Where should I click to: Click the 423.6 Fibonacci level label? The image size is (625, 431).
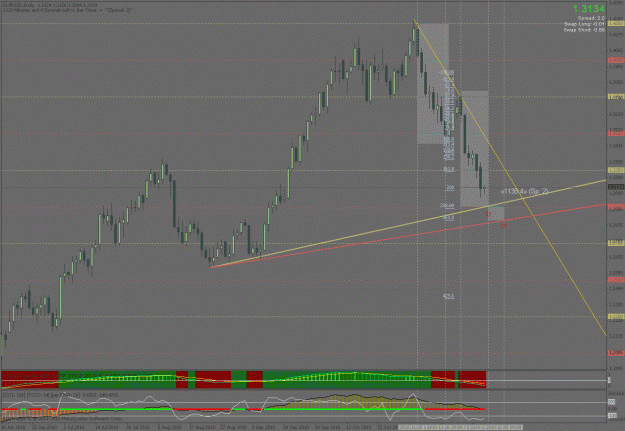tap(448, 297)
